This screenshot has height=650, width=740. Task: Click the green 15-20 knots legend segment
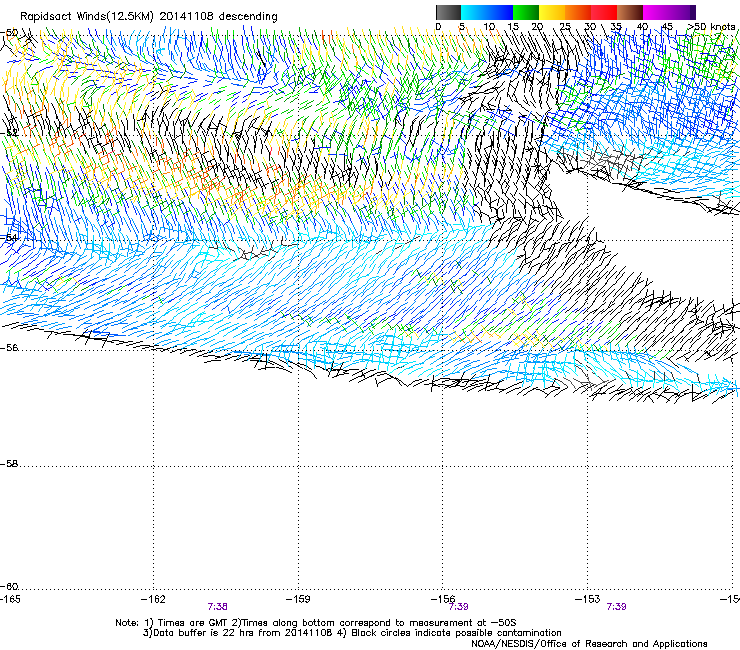(x=526, y=12)
